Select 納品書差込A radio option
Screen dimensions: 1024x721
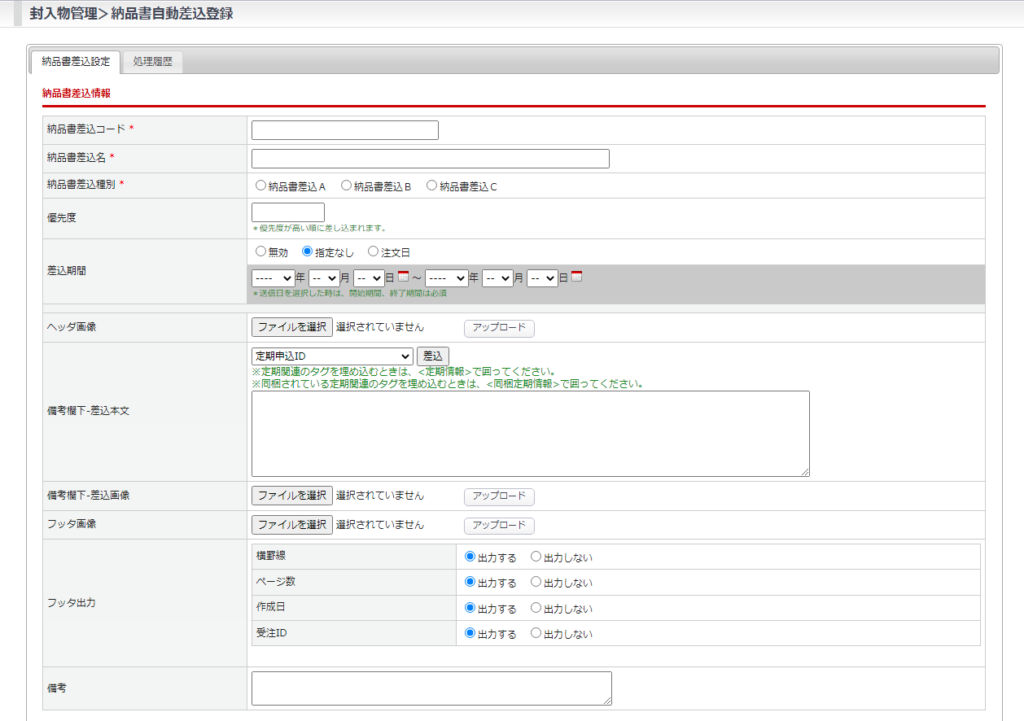pos(261,186)
